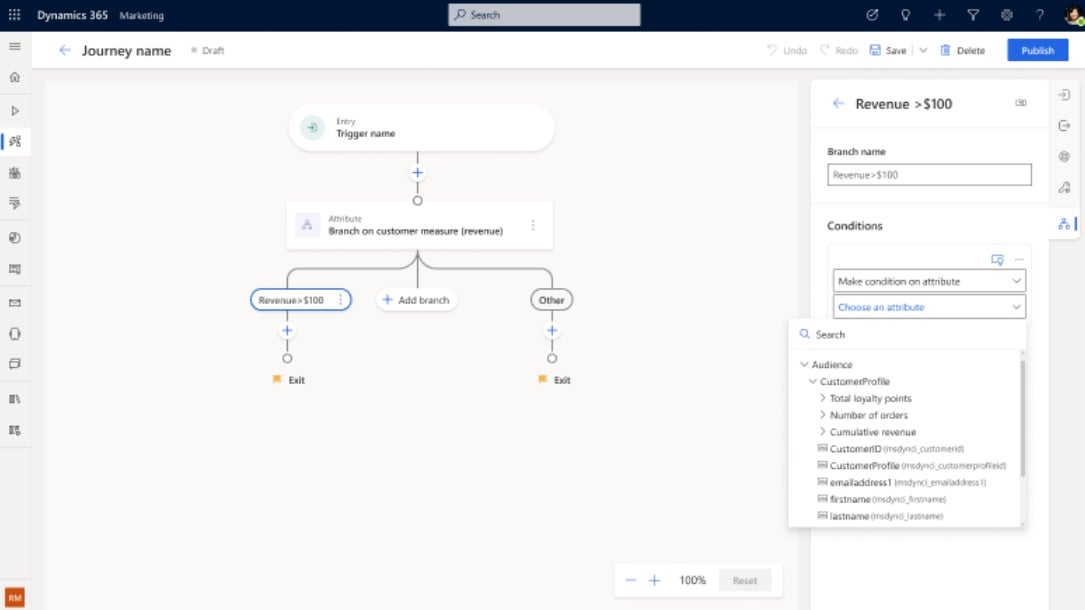Select the CustomerID attribute
1085x610 pixels.
pos(891,449)
